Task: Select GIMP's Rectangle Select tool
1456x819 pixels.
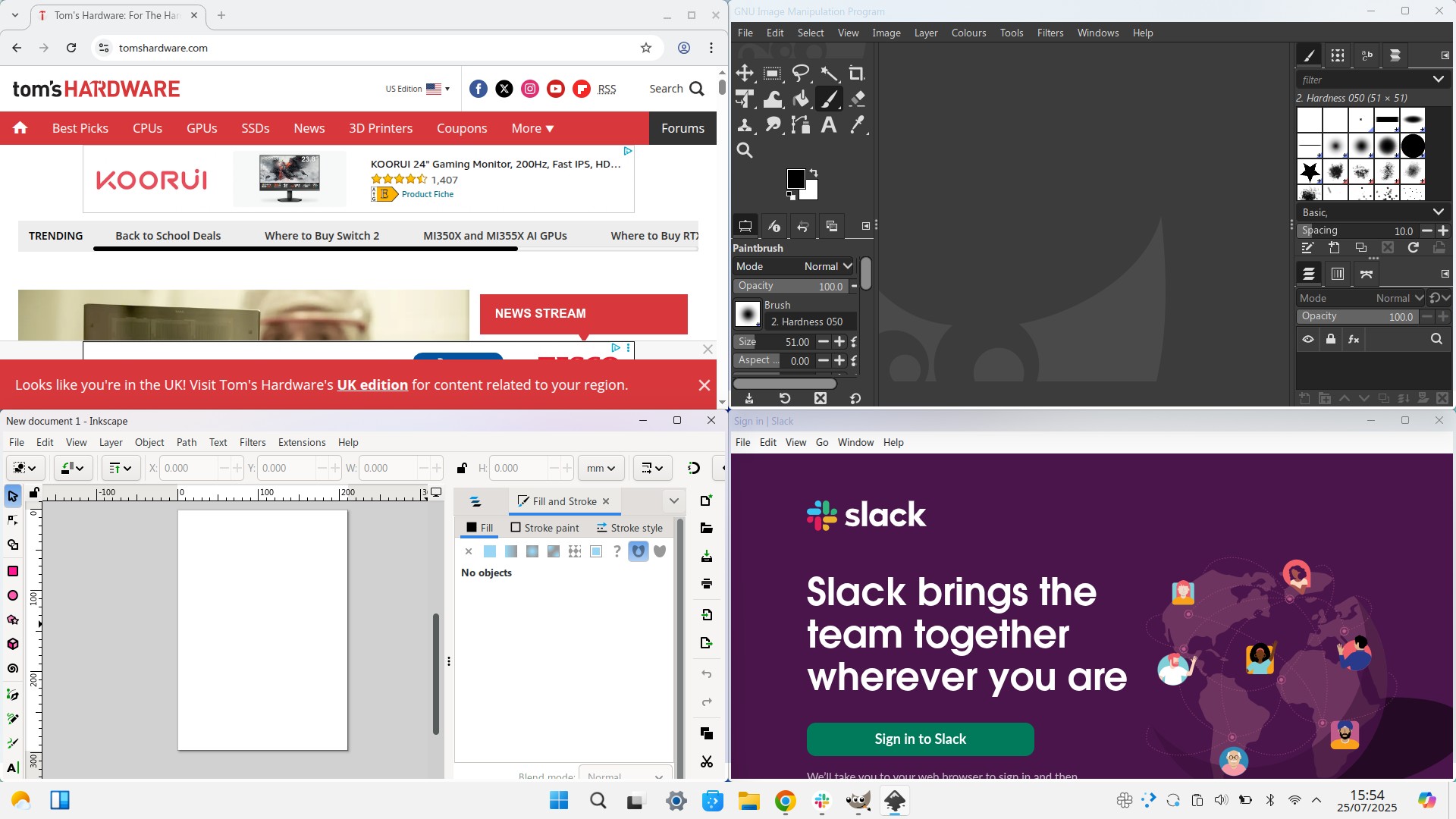Action: (773, 74)
